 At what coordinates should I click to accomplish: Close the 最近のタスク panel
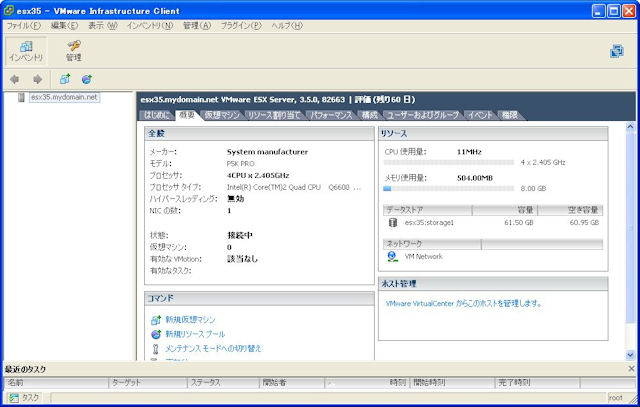click(x=631, y=369)
